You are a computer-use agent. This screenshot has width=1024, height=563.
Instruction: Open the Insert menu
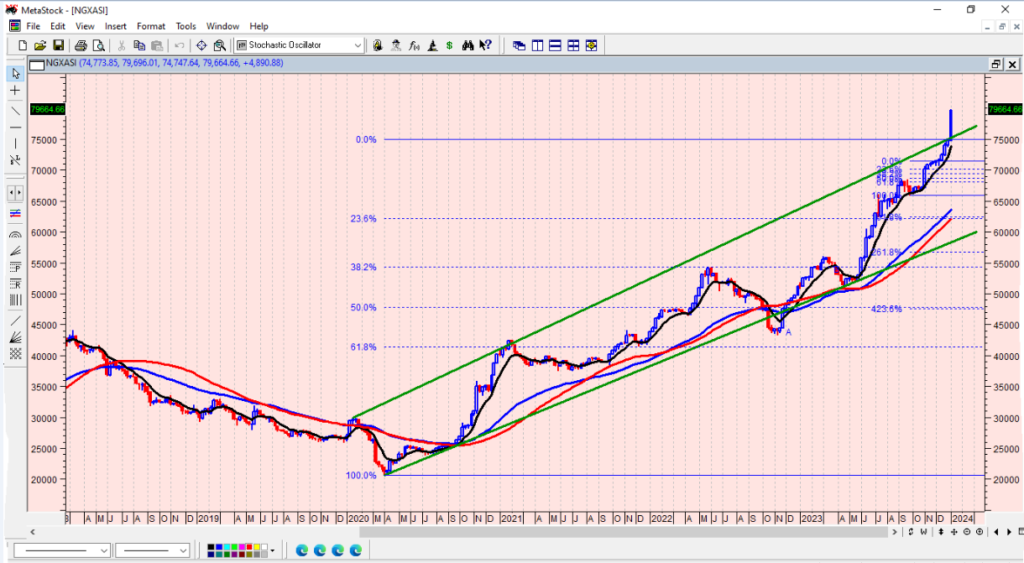pyautogui.click(x=115, y=26)
